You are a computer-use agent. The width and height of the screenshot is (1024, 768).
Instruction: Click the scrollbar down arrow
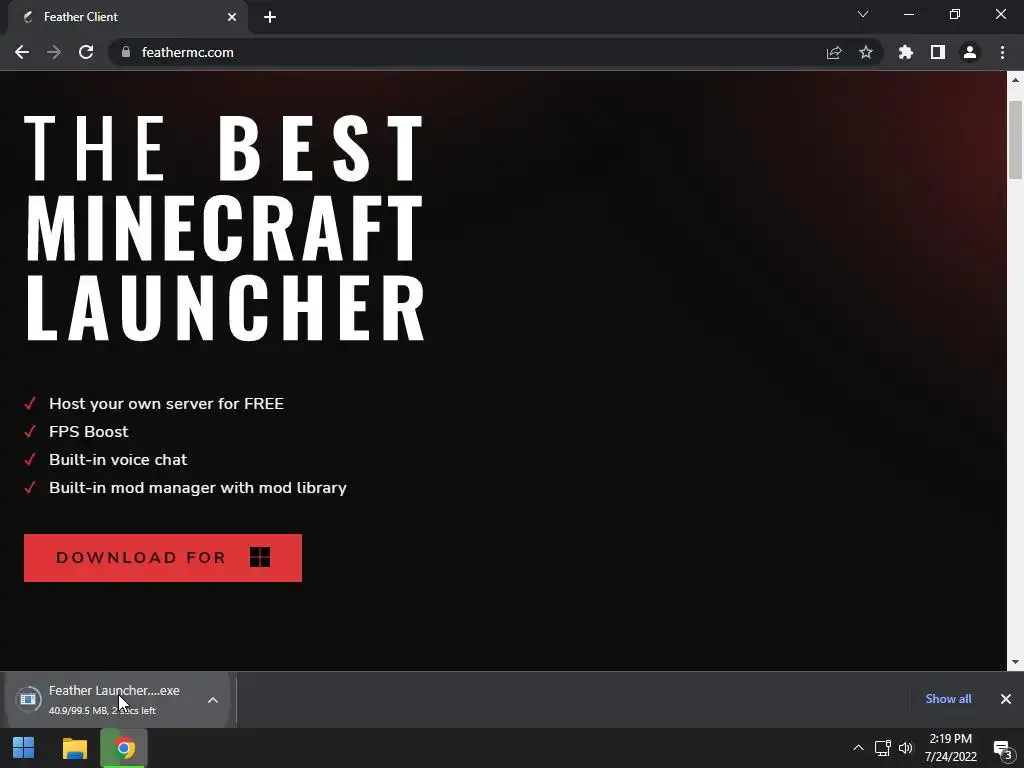coord(1015,662)
